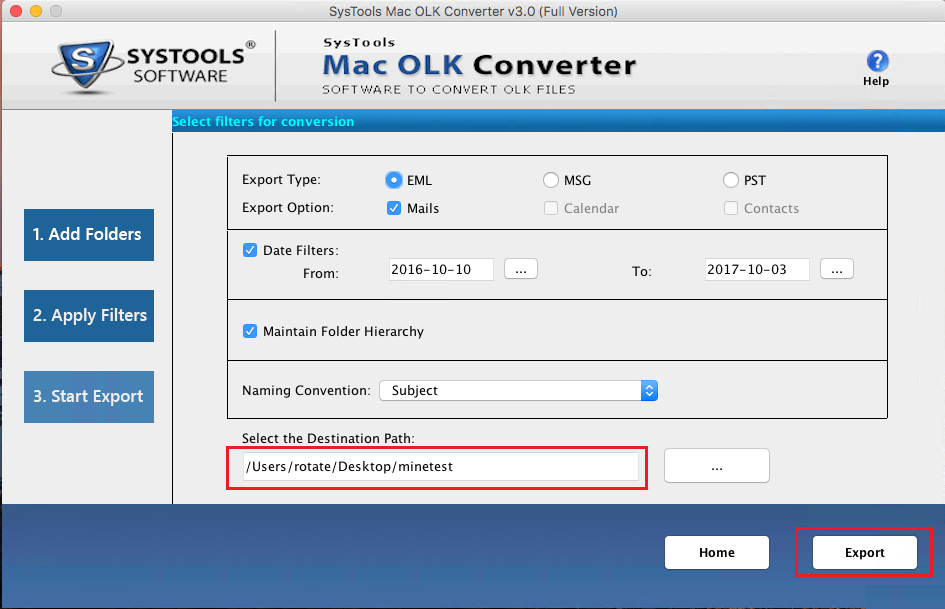Go to step 1. Add Folders
The width and height of the screenshot is (945, 609).
(x=89, y=235)
